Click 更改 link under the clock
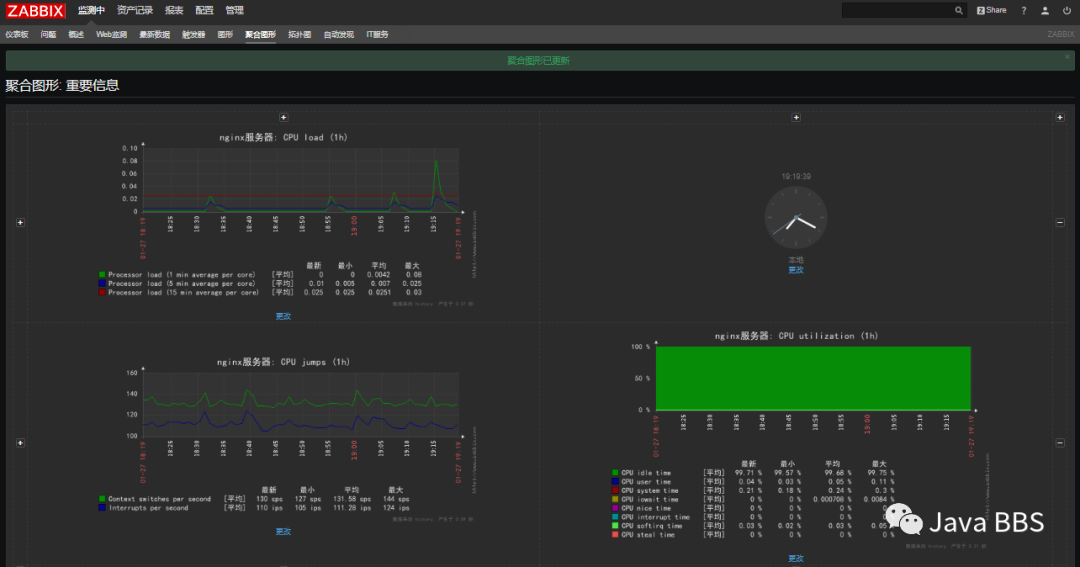Screen dimensions: 1080x567 [796, 270]
